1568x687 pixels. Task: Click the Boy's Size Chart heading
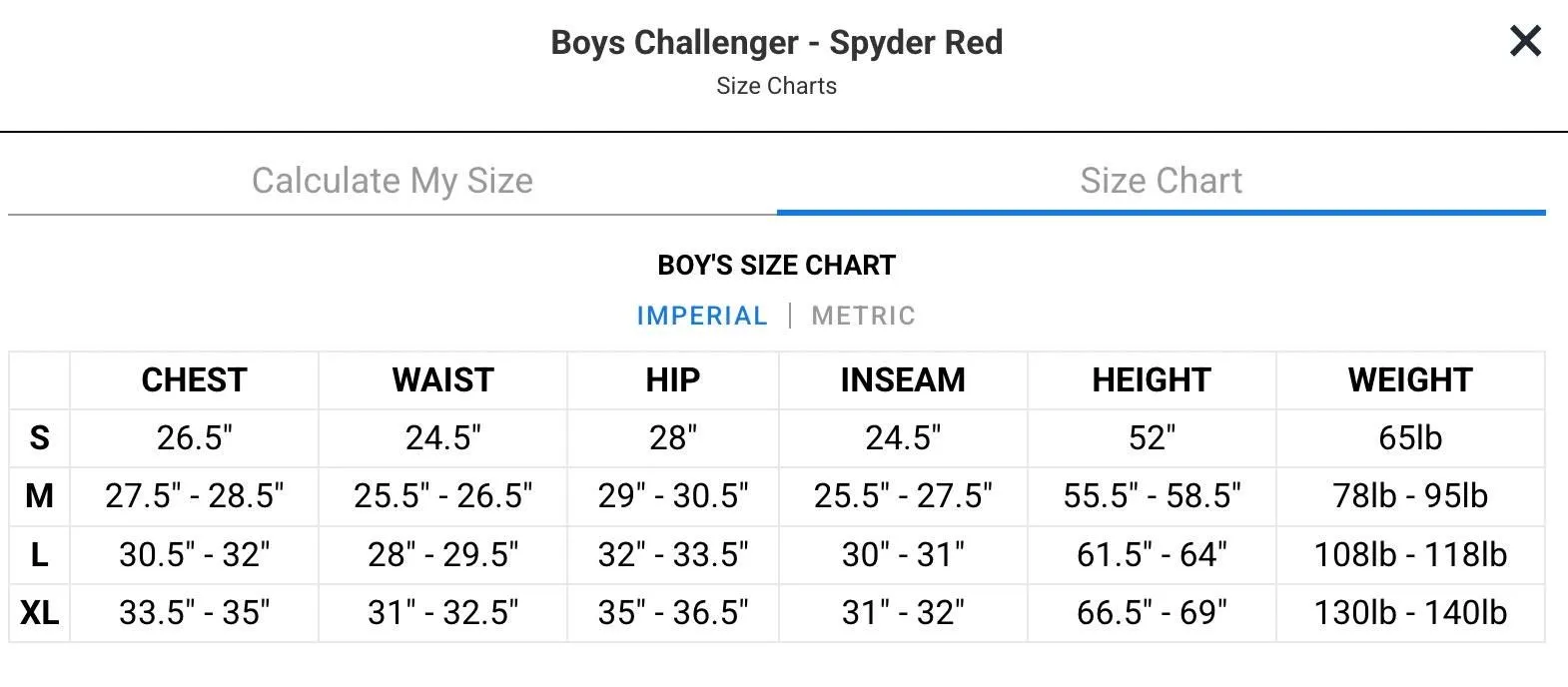[x=776, y=265]
